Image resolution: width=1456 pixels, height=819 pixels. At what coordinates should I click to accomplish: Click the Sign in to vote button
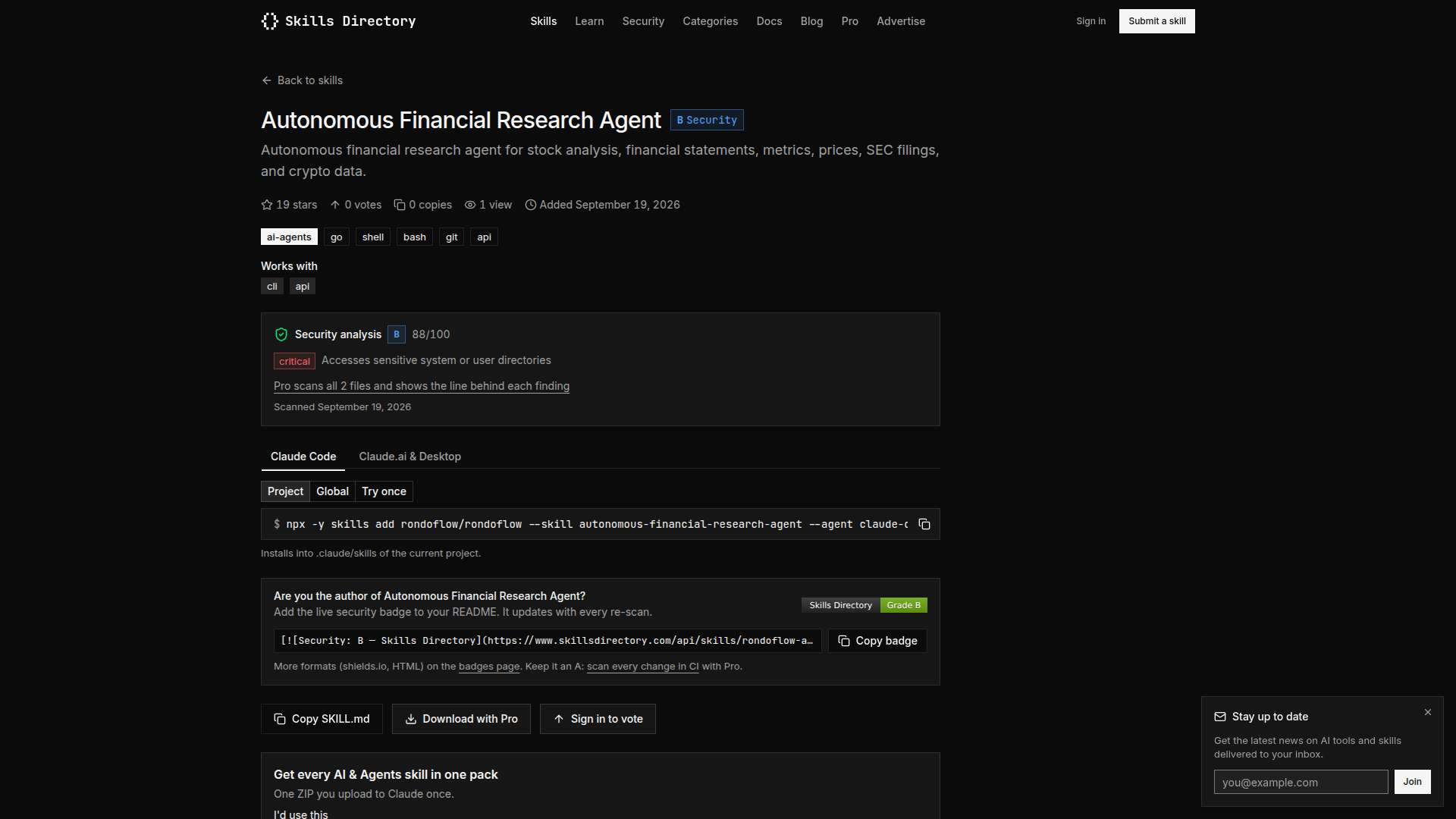[598, 719]
